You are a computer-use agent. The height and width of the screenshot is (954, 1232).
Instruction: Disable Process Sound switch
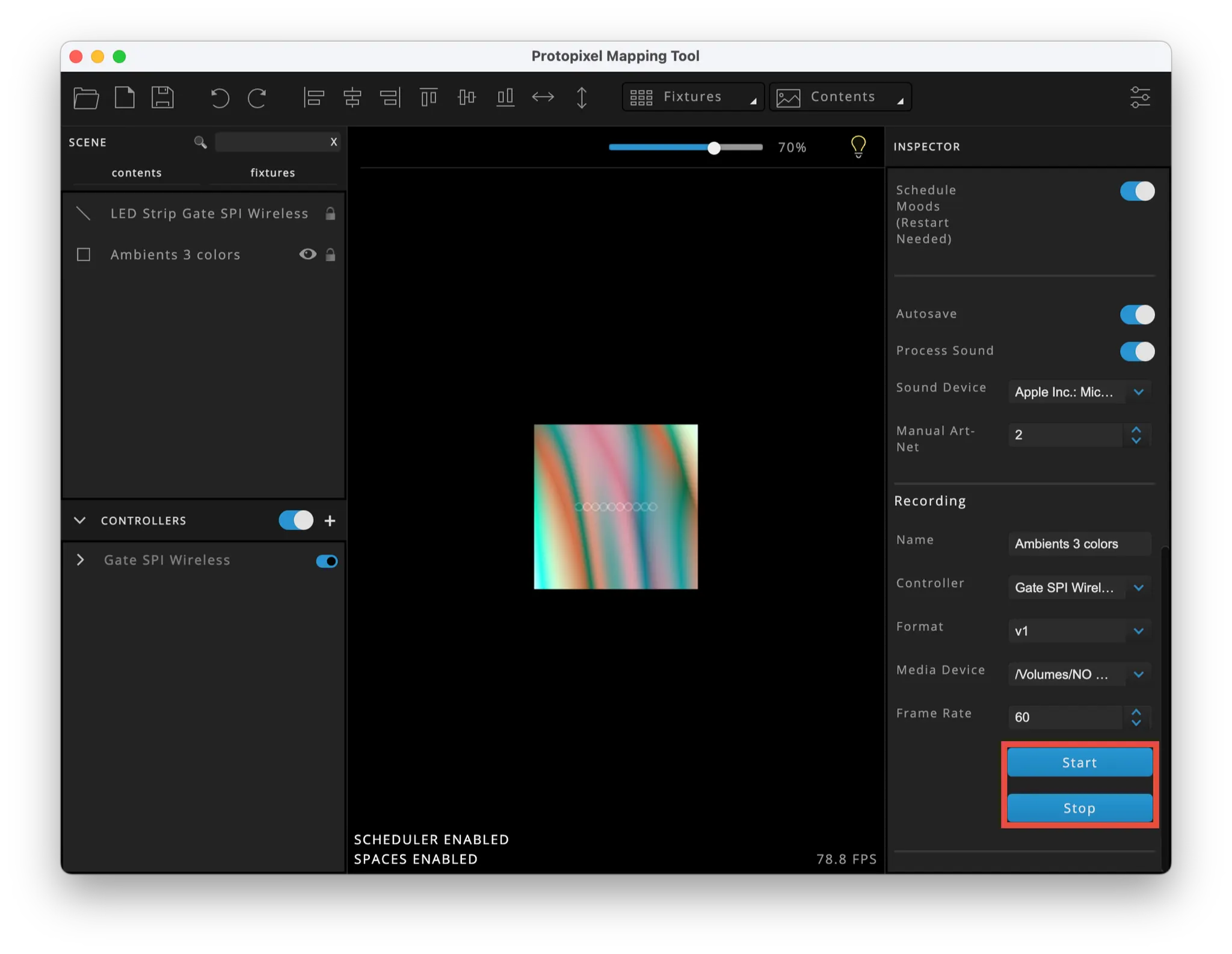click(1137, 351)
